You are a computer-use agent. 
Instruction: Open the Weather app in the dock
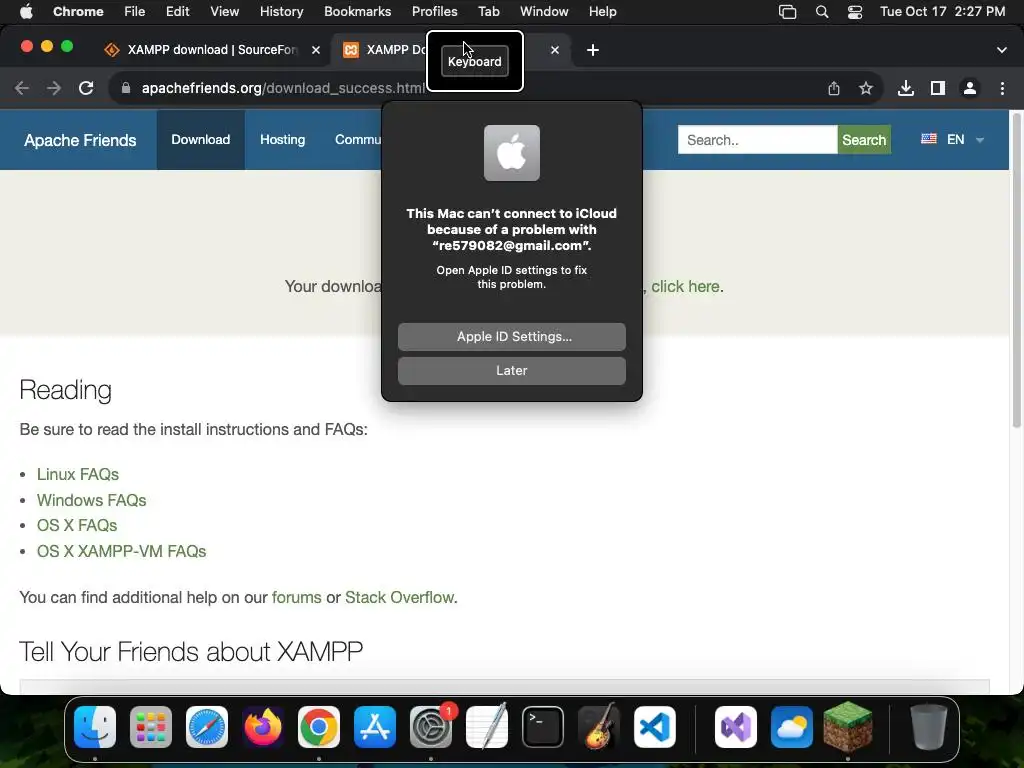pos(792,727)
